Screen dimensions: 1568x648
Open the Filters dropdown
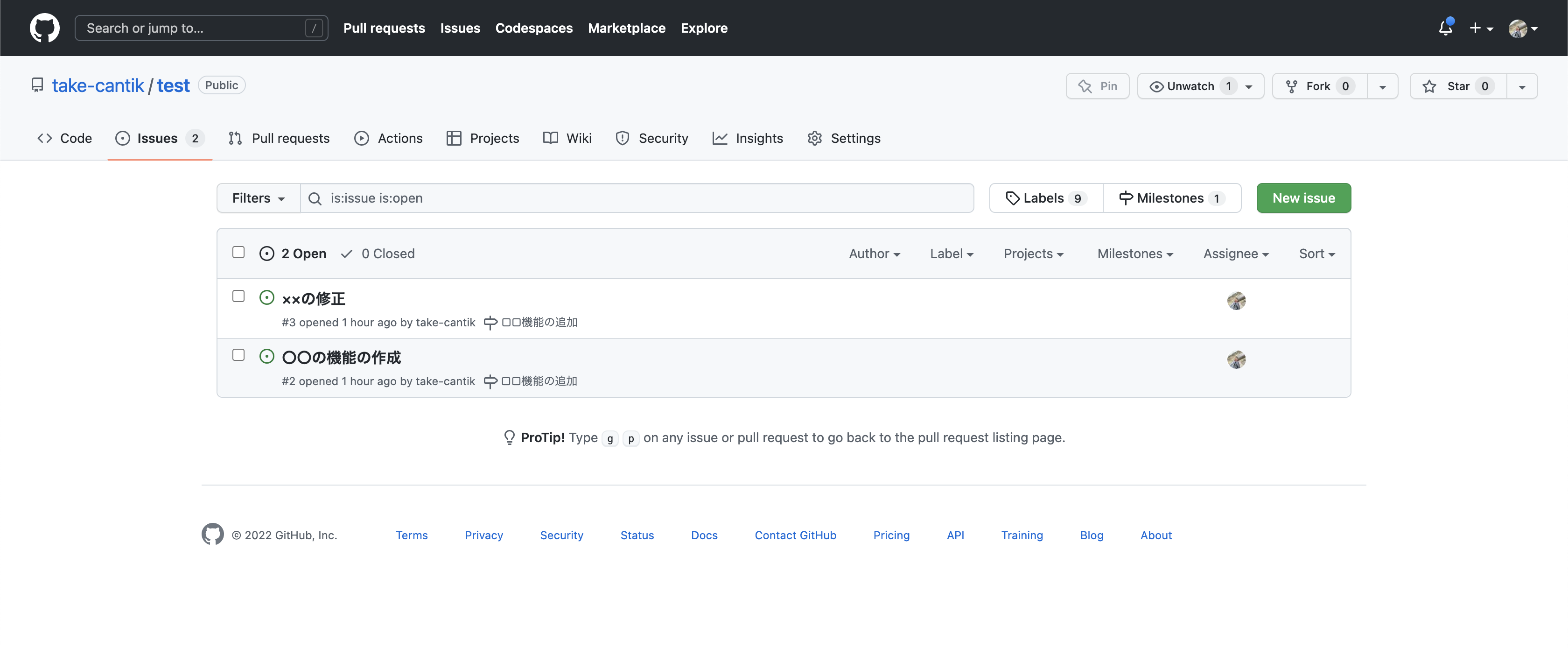point(258,198)
